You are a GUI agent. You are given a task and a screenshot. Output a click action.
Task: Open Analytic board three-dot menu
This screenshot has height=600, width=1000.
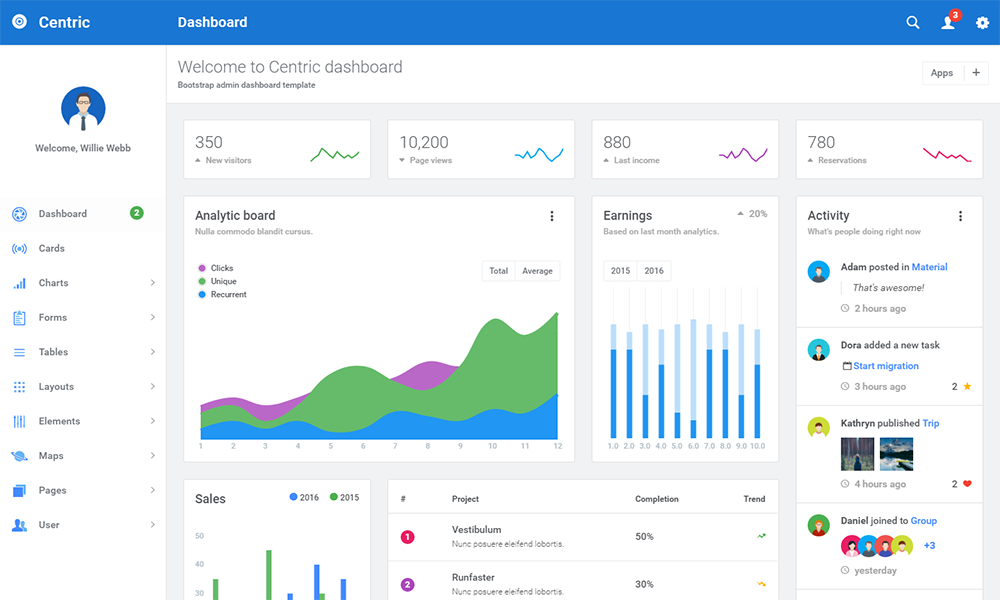click(x=551, y=216)
